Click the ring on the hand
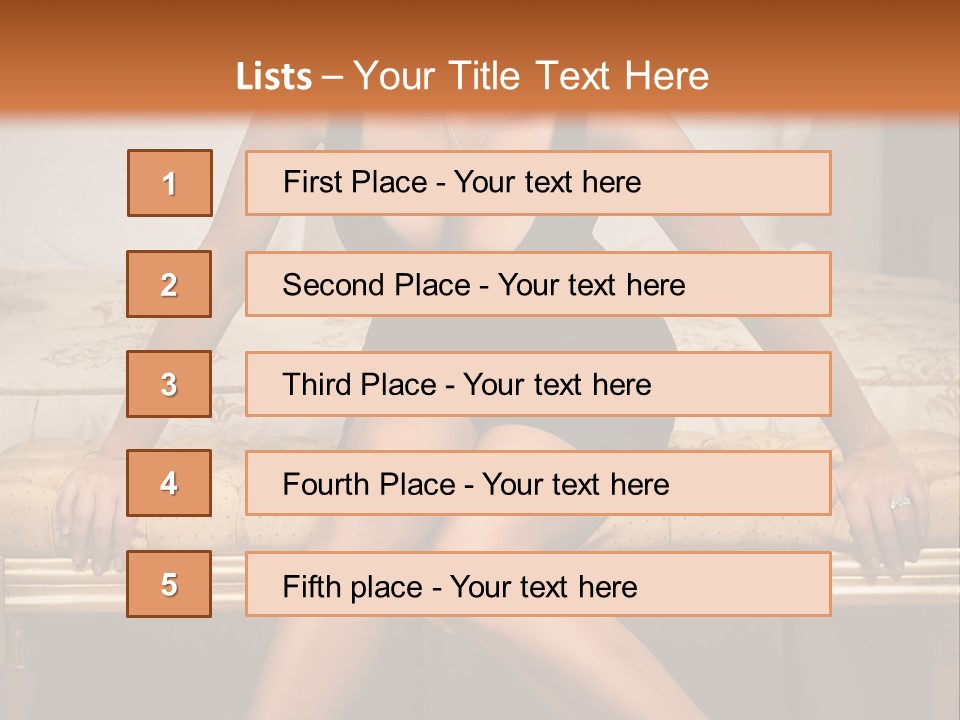The image size is (960, 720). (899, 502)
